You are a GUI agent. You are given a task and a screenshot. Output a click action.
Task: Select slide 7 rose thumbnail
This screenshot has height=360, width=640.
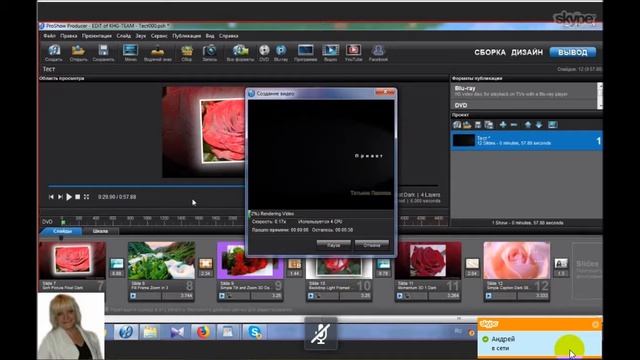[x=72, y=260]
